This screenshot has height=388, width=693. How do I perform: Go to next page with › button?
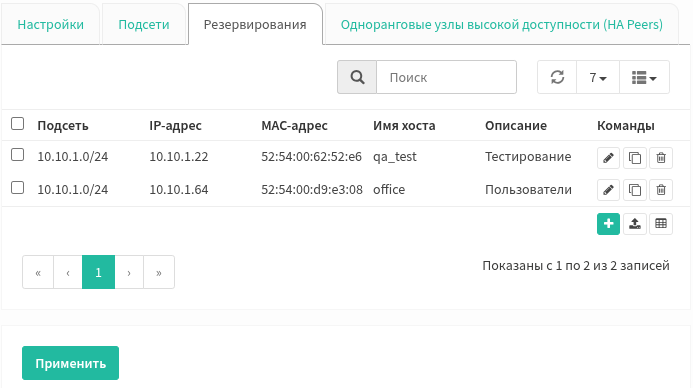click(x=129, y=272)
